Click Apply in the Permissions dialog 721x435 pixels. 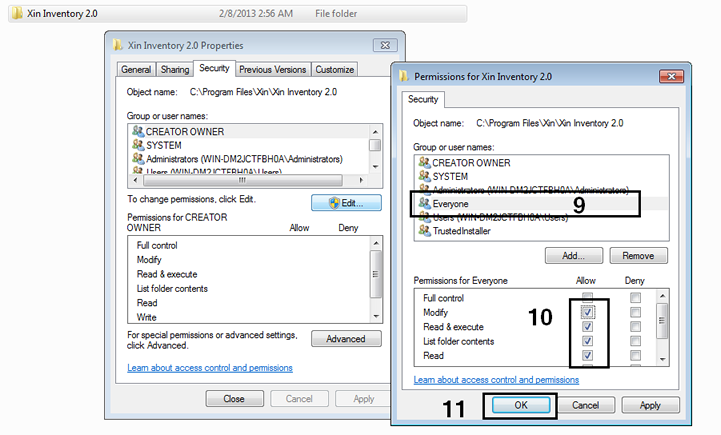[650, 405]
